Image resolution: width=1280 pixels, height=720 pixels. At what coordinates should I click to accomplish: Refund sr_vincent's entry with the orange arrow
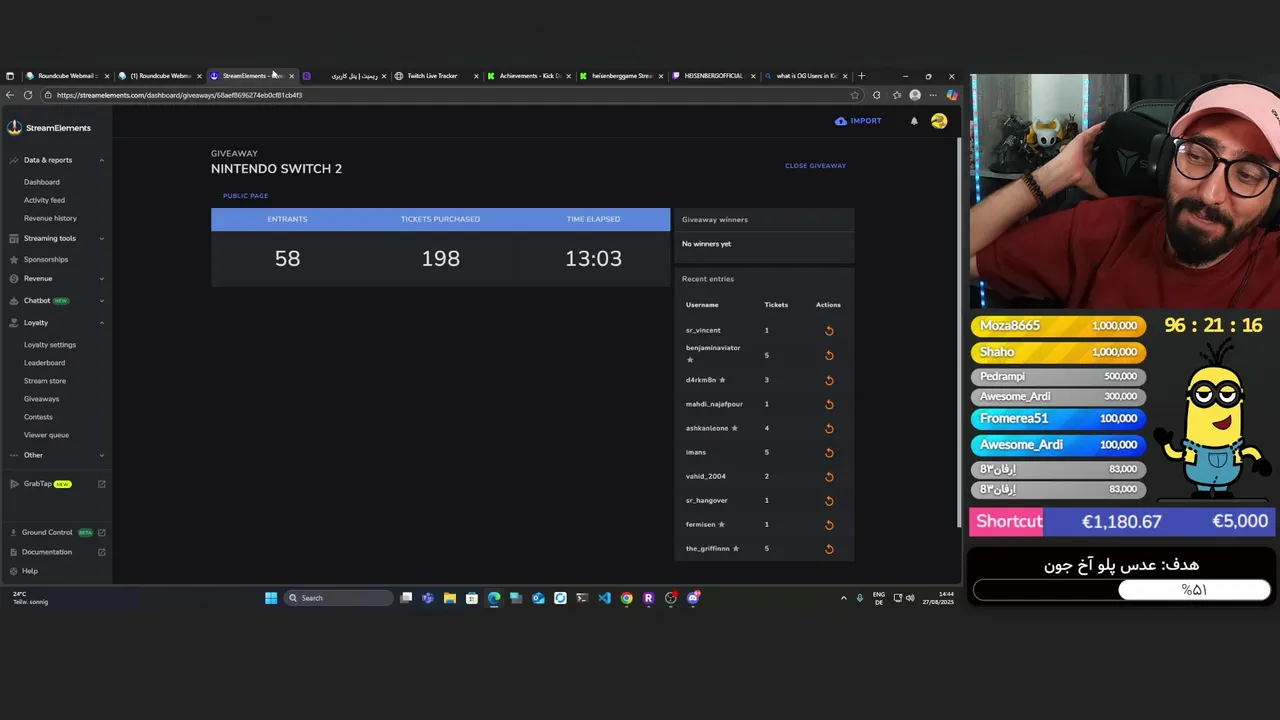(829, 331)
